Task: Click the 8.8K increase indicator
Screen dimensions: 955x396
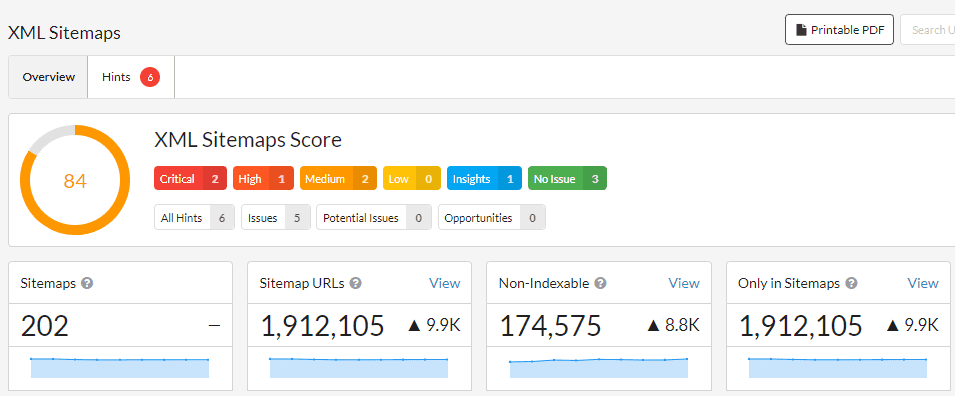Action: pyautogui.click(x=674, y=326)
